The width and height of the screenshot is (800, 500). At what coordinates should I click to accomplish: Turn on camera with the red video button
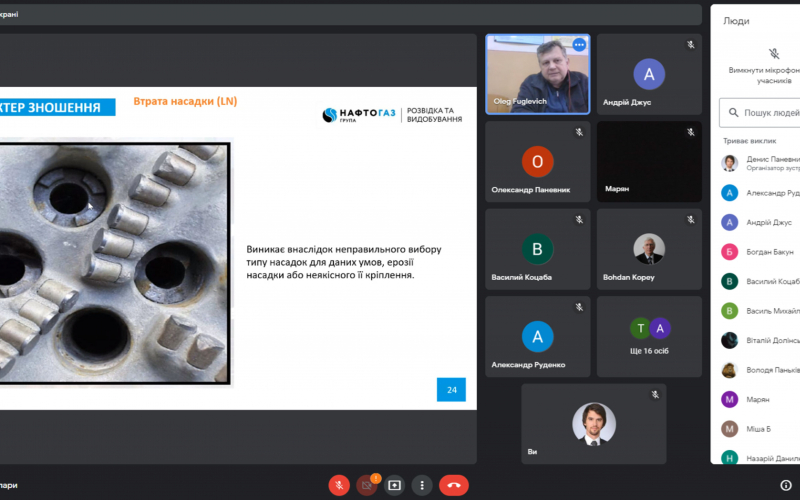366,485
